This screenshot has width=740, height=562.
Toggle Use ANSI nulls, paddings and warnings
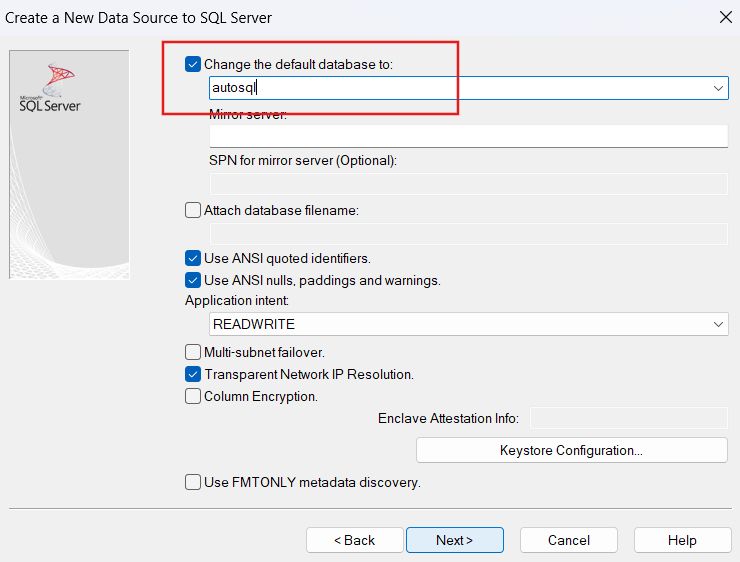[193, 280]
